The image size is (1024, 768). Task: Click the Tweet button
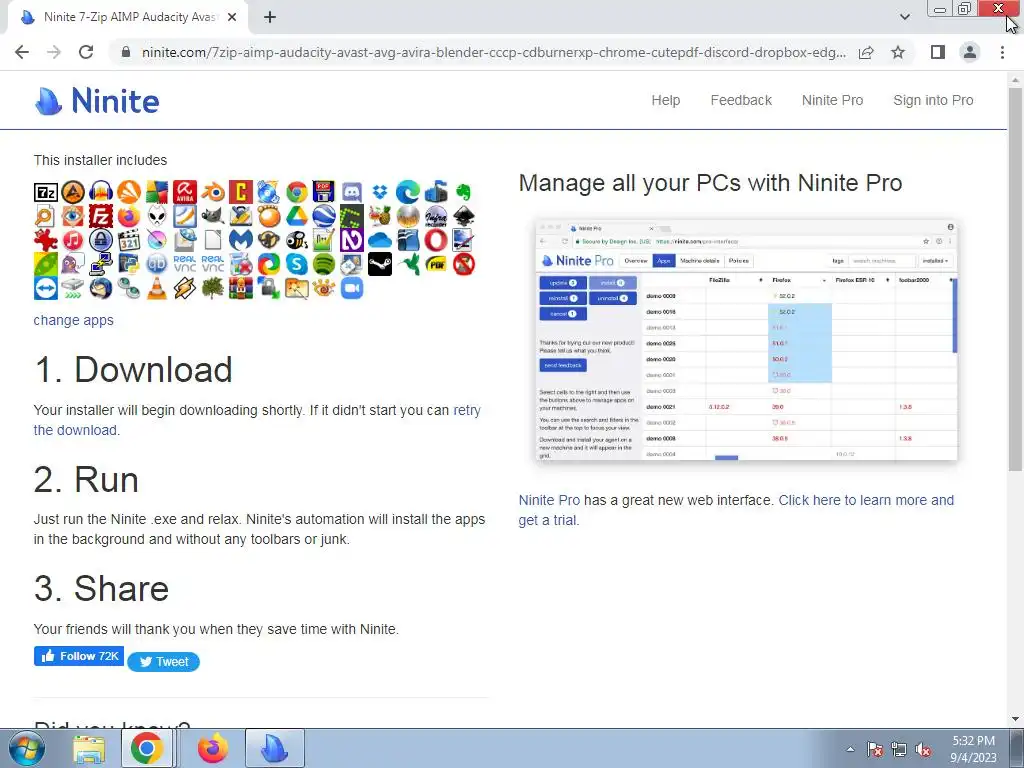click(163, 662)
